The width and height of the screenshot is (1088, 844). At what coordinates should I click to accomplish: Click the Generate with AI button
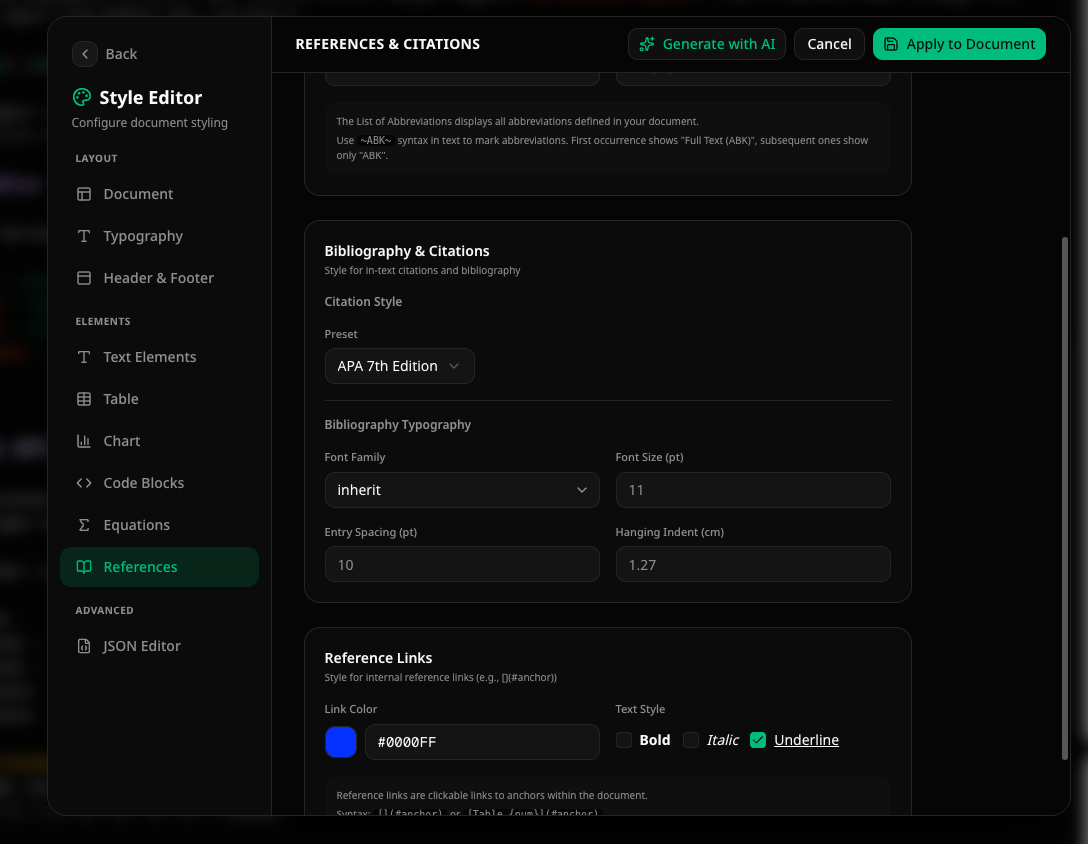click(x=706, y=44)
